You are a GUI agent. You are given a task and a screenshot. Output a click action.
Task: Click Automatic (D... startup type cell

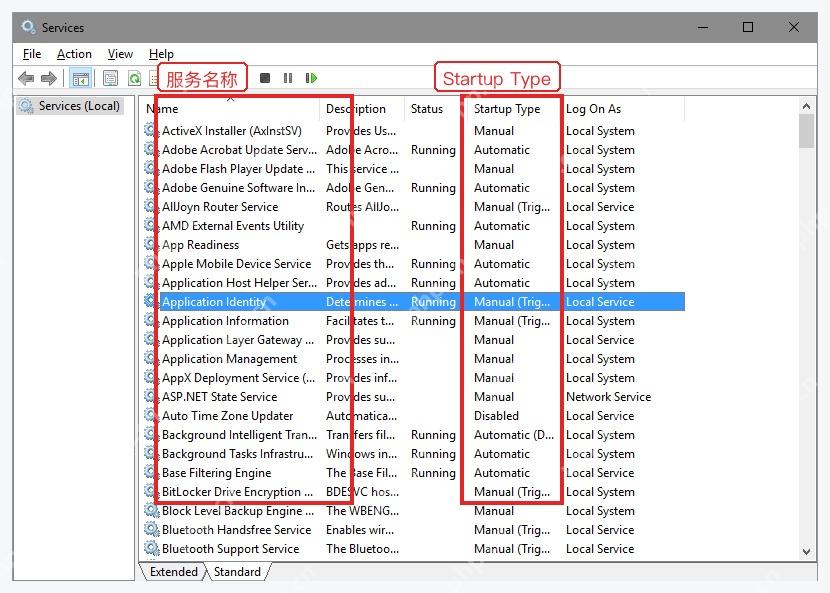point(513,435)
